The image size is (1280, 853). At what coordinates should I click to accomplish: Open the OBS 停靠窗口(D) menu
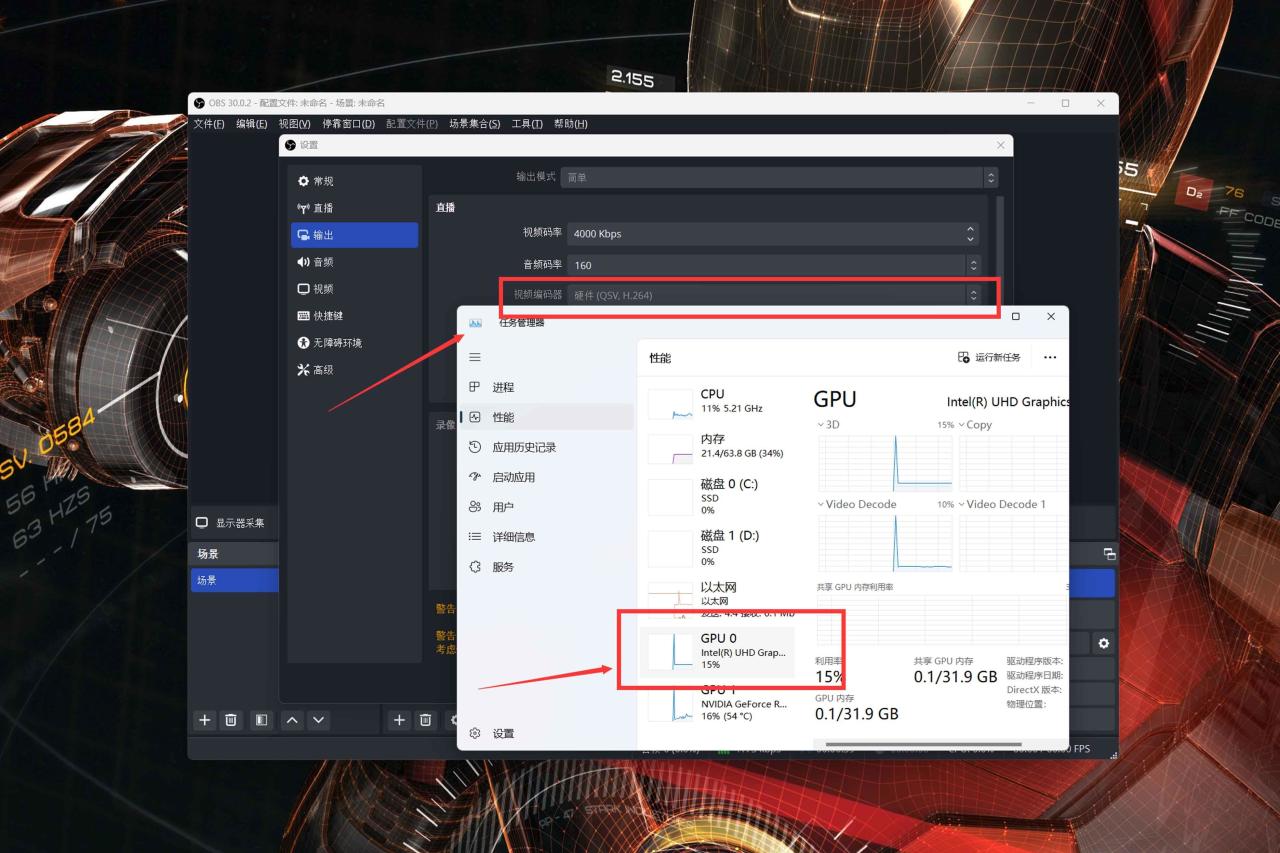(349, 124)
